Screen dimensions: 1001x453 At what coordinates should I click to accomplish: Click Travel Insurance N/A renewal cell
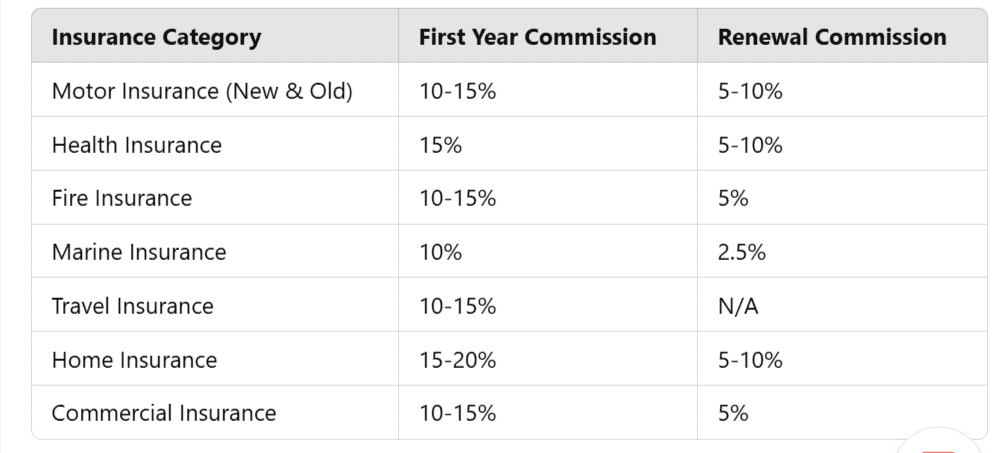click(738, 306)
